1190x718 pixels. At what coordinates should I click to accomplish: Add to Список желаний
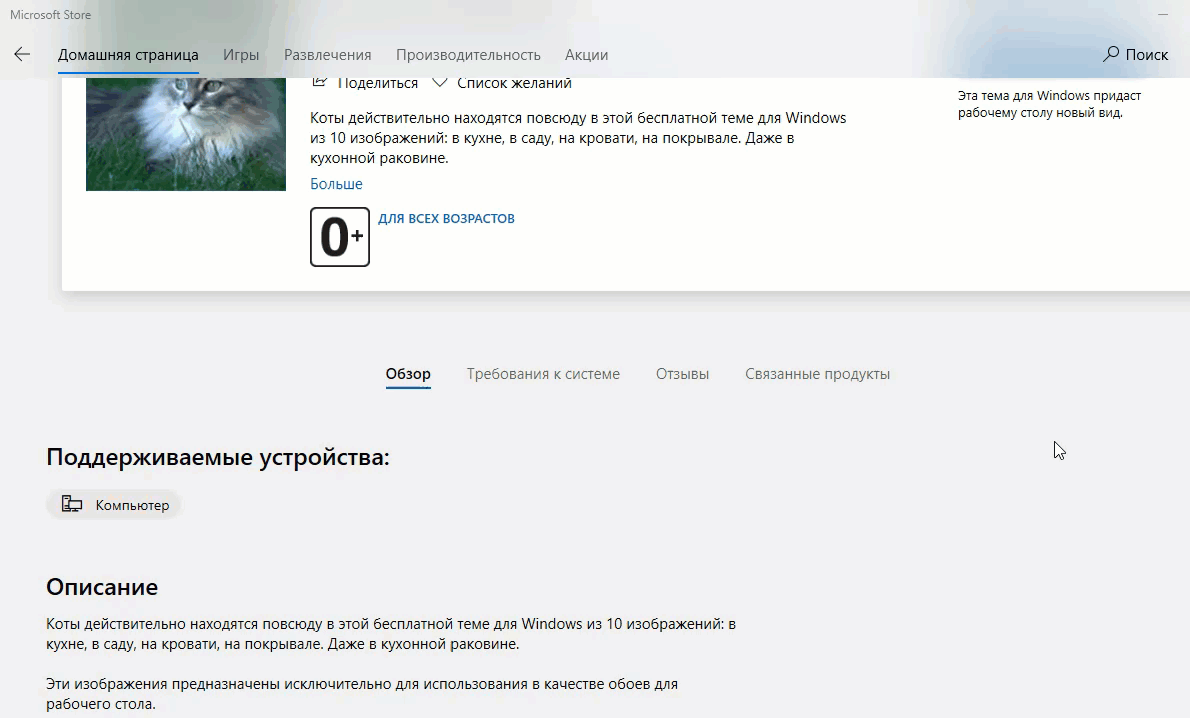tap(502, 83)
